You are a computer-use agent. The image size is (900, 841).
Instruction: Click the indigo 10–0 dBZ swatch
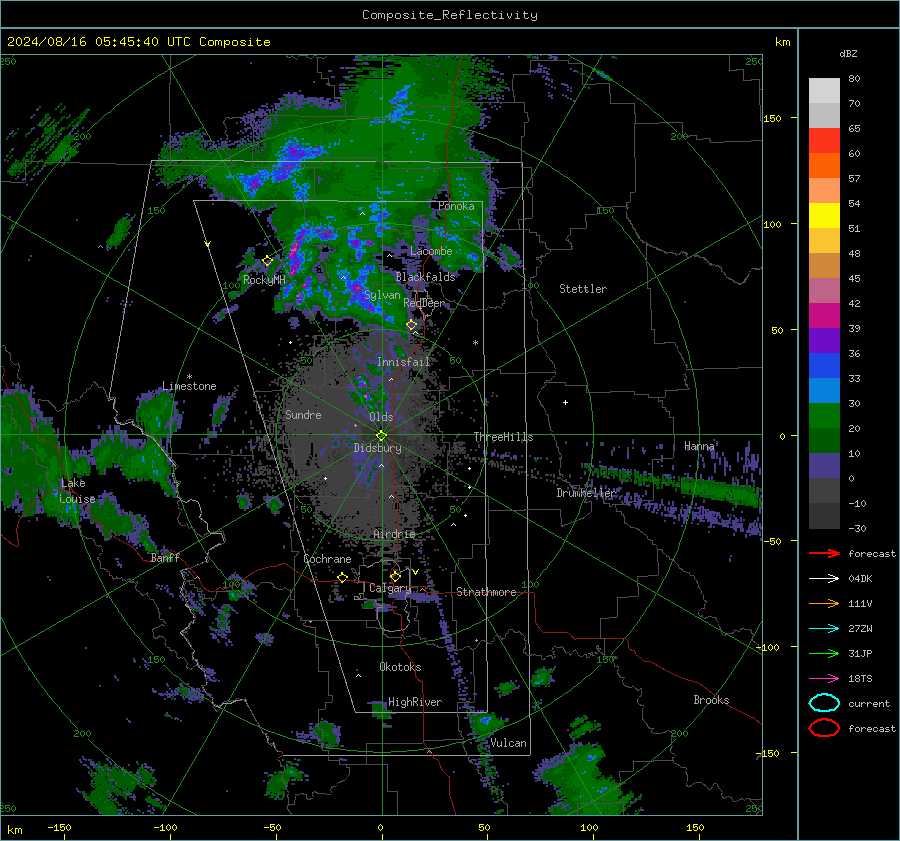tap(824, 466)
